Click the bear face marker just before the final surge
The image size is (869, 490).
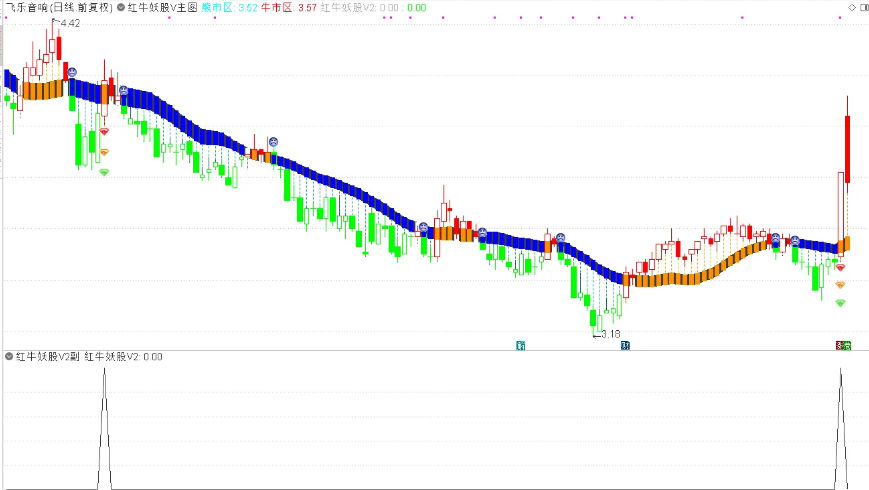coord(795,241)
